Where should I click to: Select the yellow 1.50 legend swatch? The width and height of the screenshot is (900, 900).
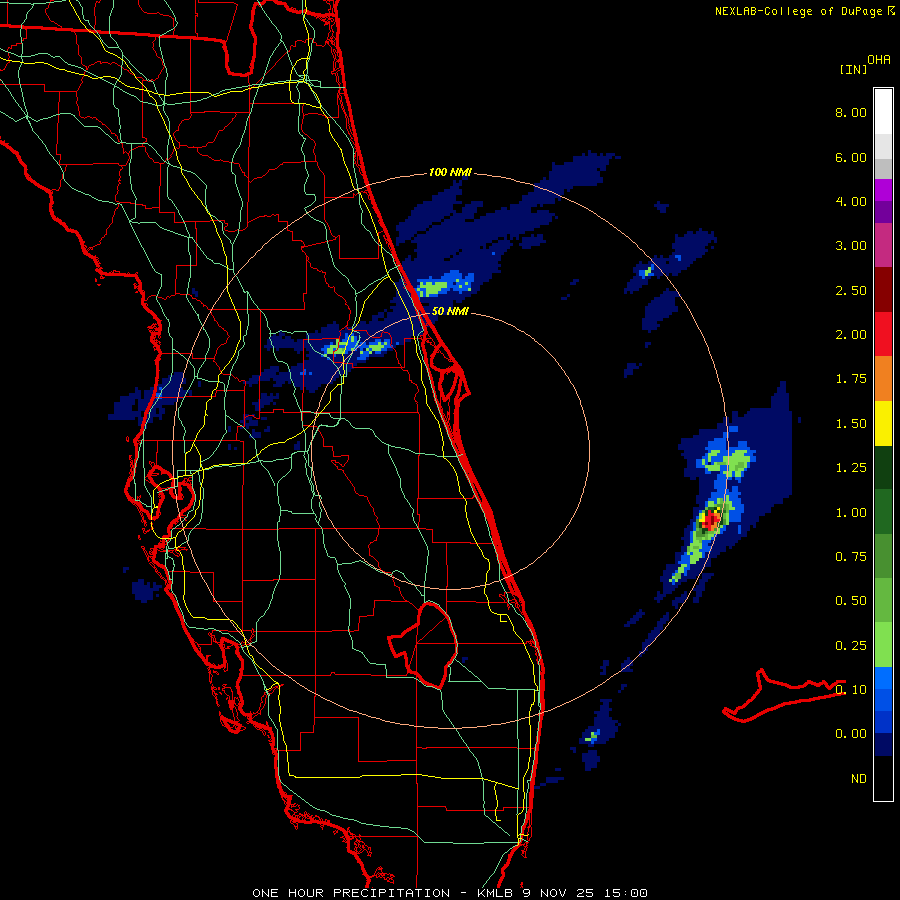883,423
